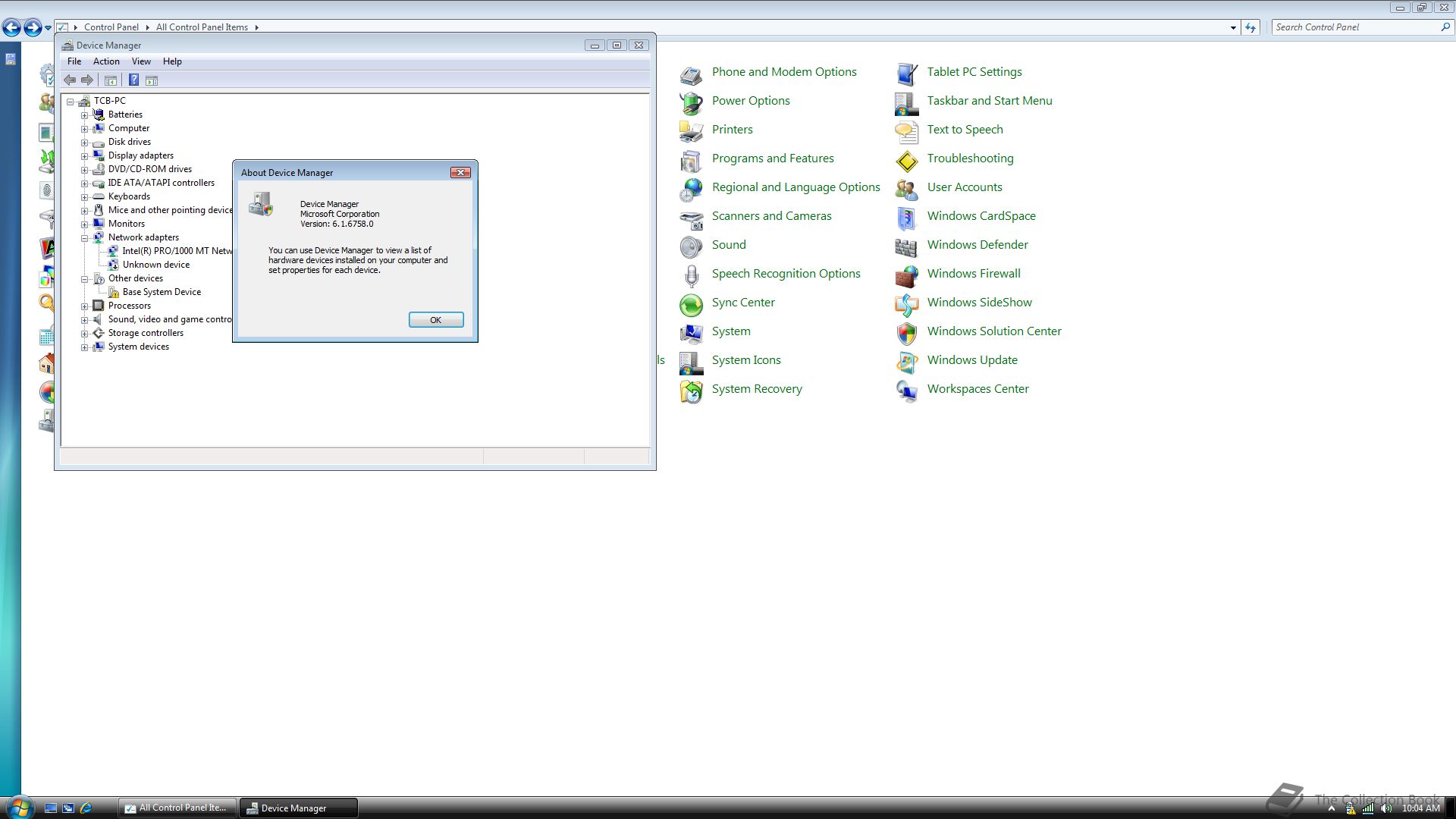This screenshot has width=1456, height=819.
Task: Select the Intel(R) PRO/1000 MT network adapter
Action: 177,251
